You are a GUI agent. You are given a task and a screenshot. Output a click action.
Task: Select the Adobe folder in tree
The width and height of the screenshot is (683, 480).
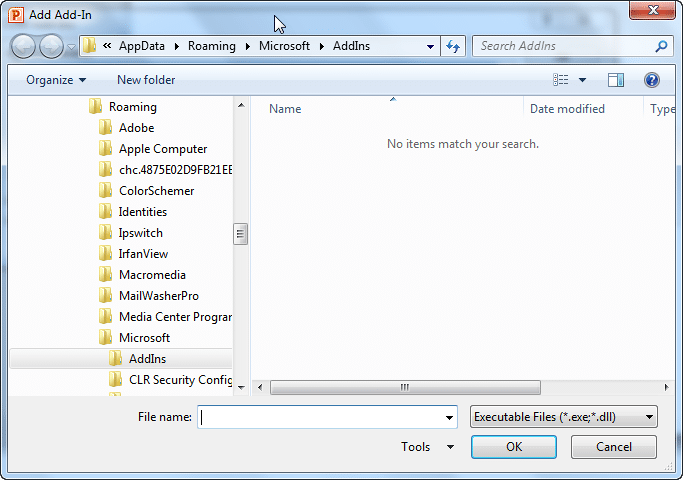click(136, 128)
